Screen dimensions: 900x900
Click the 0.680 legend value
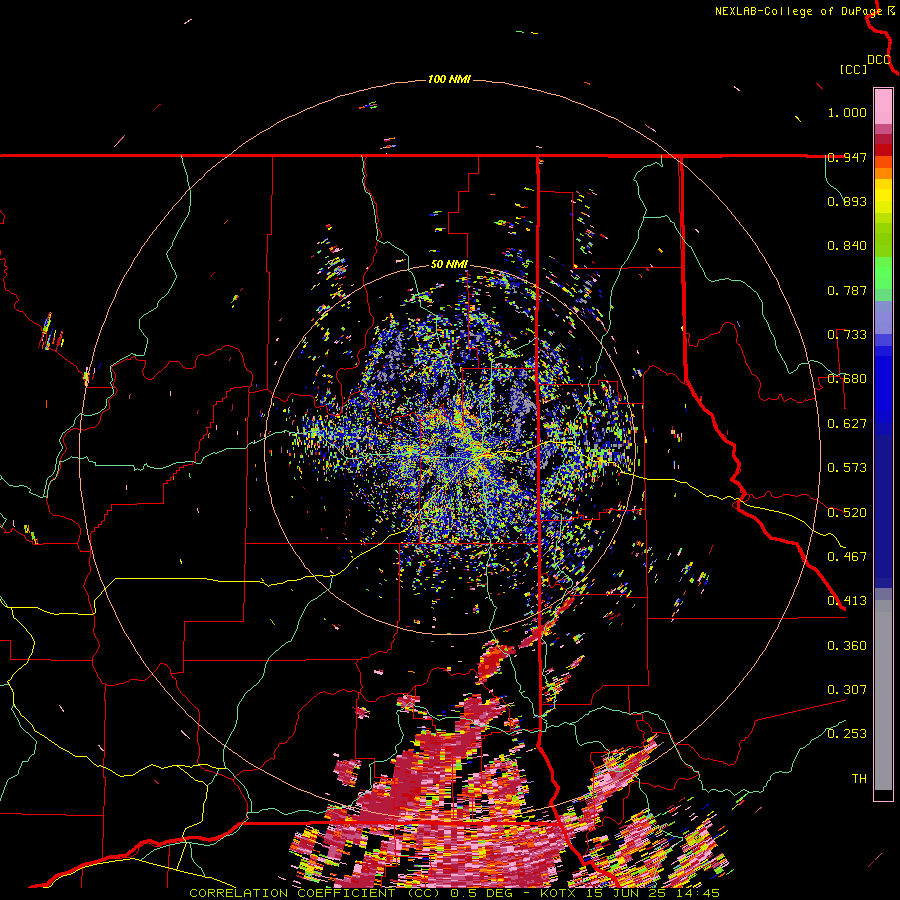click(847, 379)
